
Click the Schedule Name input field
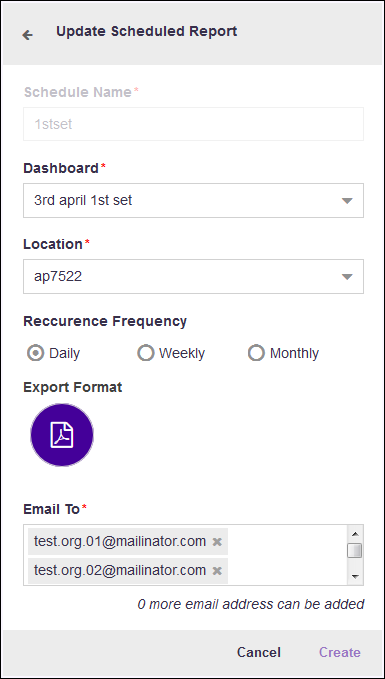[x=193, y=124]
